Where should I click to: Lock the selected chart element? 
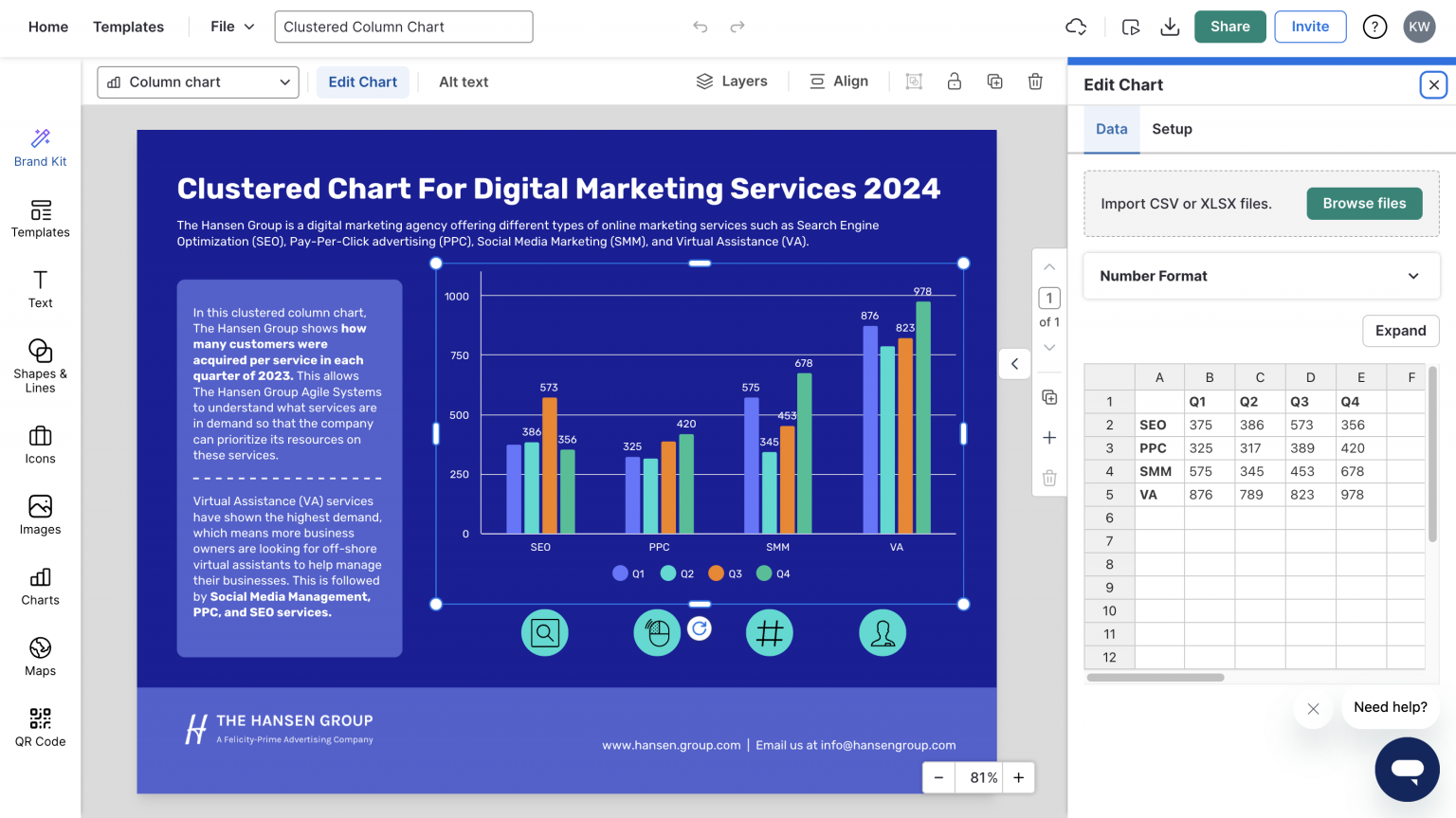click(955, 81)
